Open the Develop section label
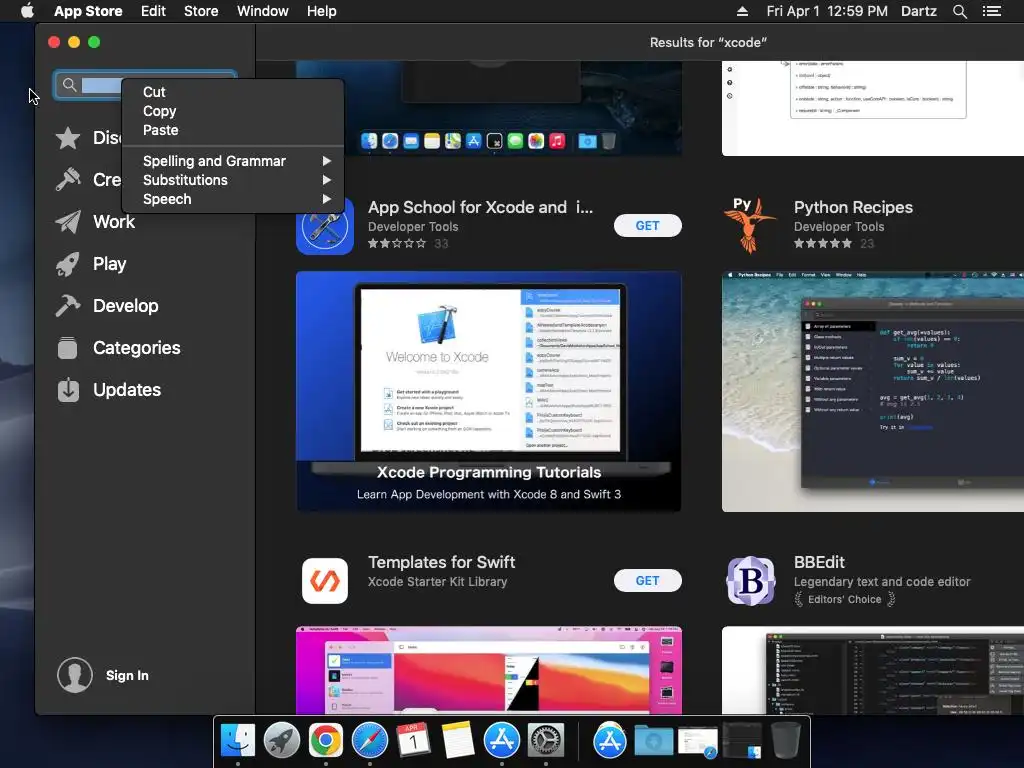1024x768 pixels. click(125, 306)
